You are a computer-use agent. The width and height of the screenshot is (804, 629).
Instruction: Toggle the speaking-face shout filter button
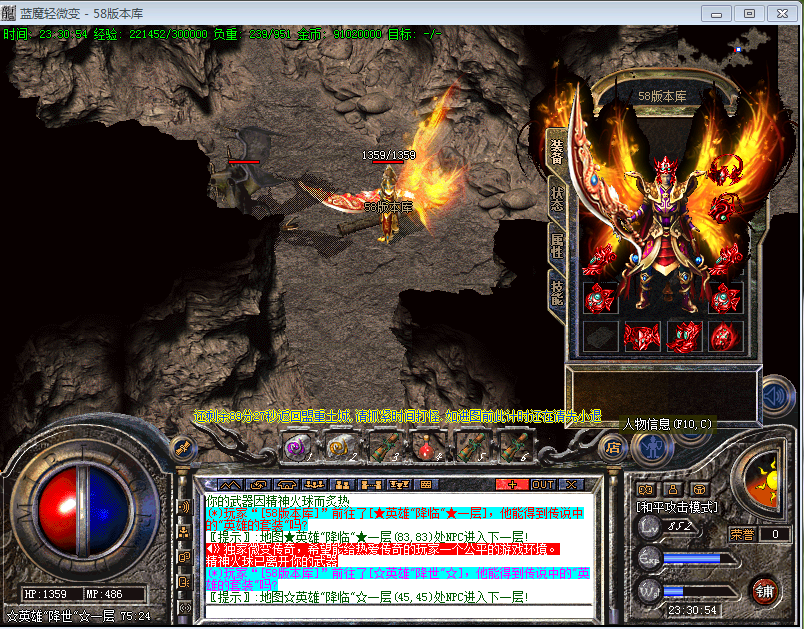(185, 582)
